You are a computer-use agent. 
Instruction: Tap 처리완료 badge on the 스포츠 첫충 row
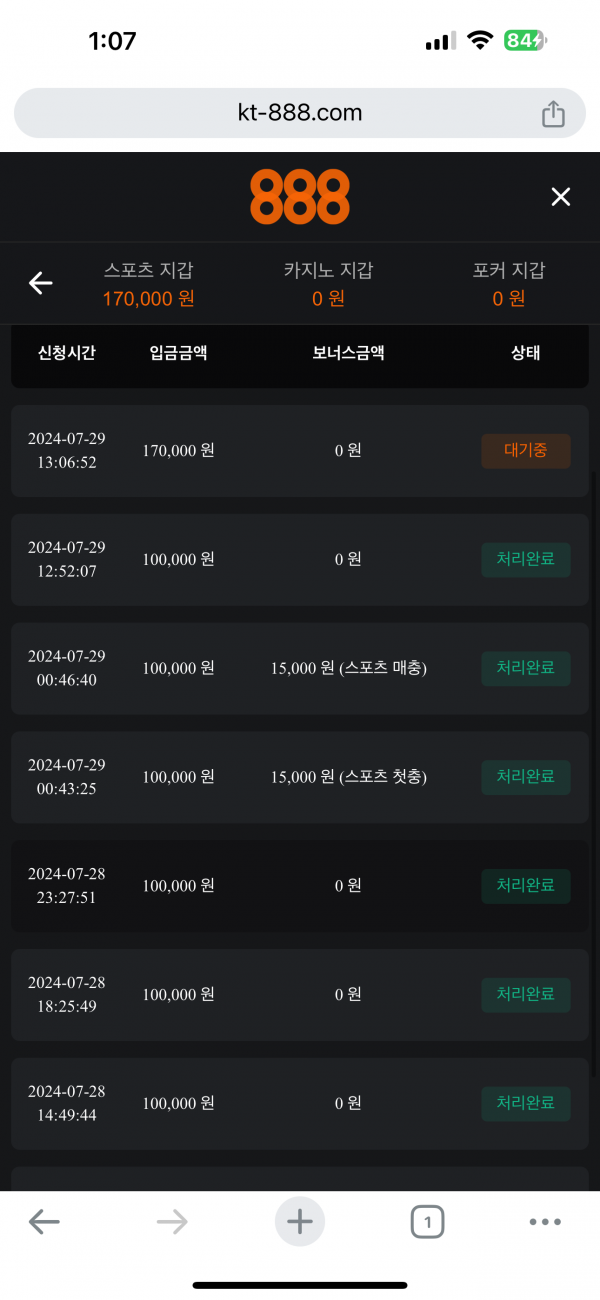click(x=526, y=777)
